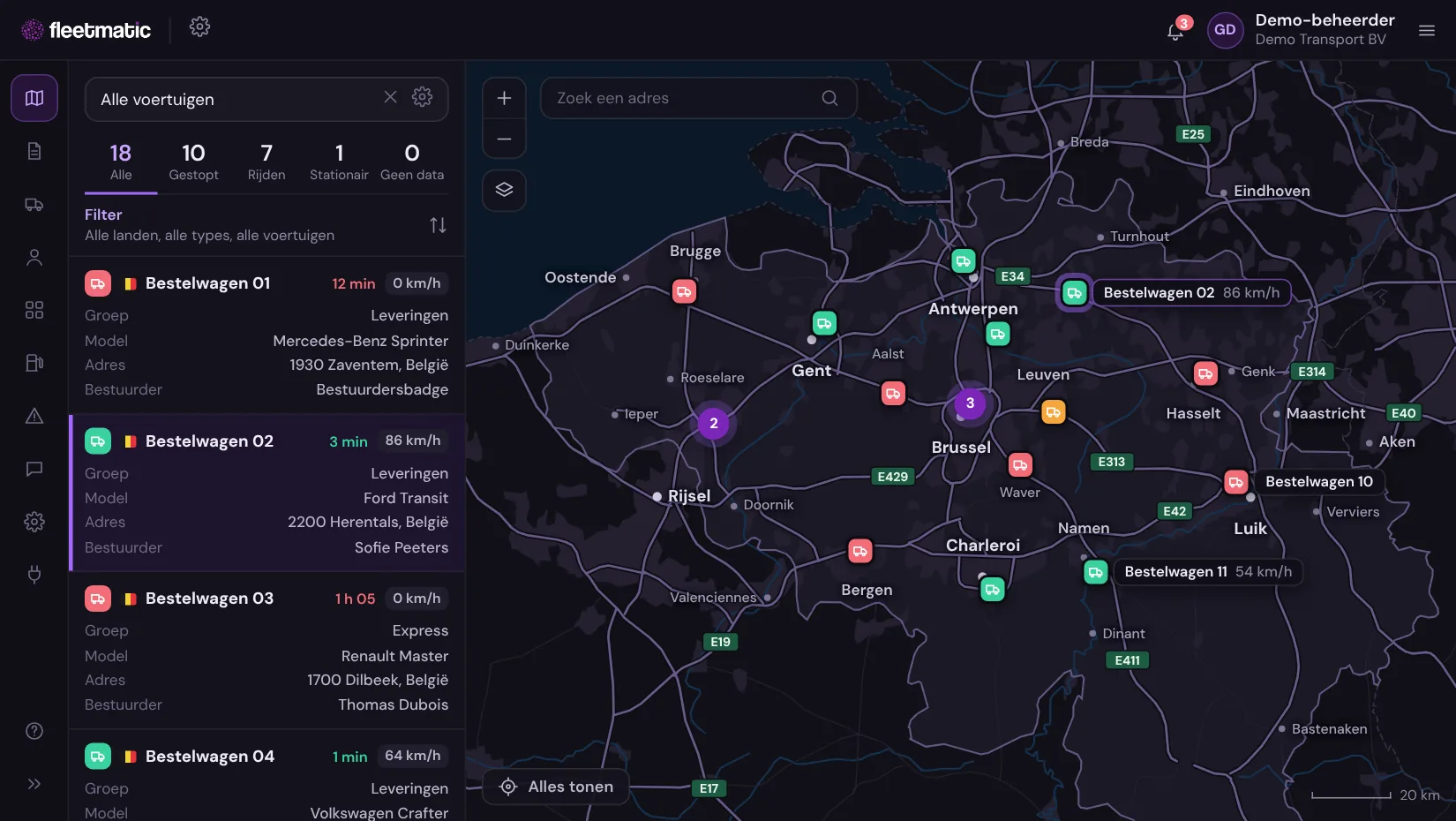Select the Rijden tab with 7
Viewport: 1456px width, 821px height.
(x=266, y=162)
